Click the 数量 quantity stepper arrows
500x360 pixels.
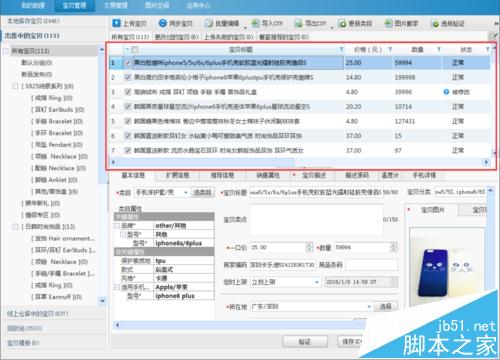394,247
